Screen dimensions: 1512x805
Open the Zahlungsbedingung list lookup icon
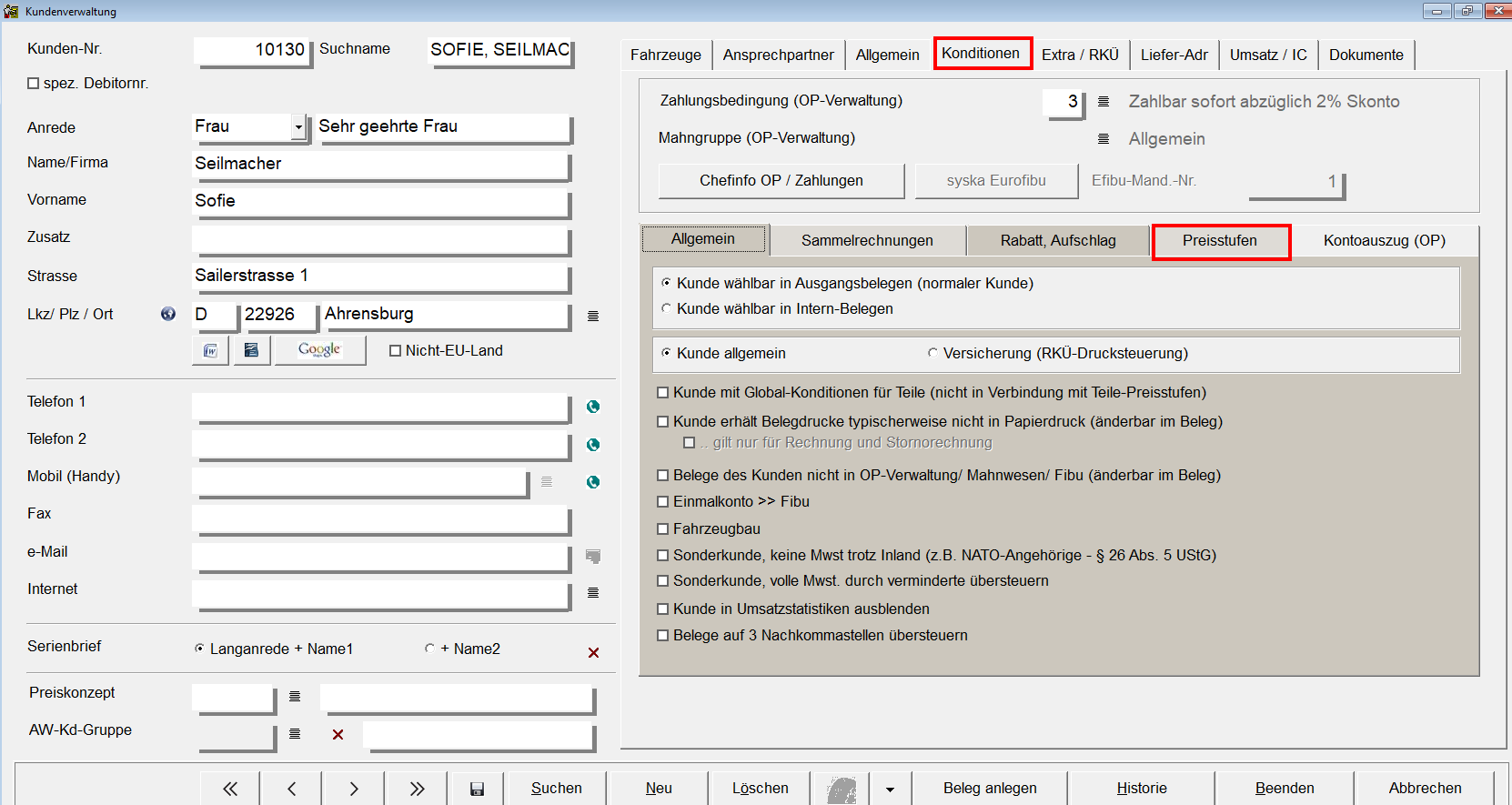1104,102
